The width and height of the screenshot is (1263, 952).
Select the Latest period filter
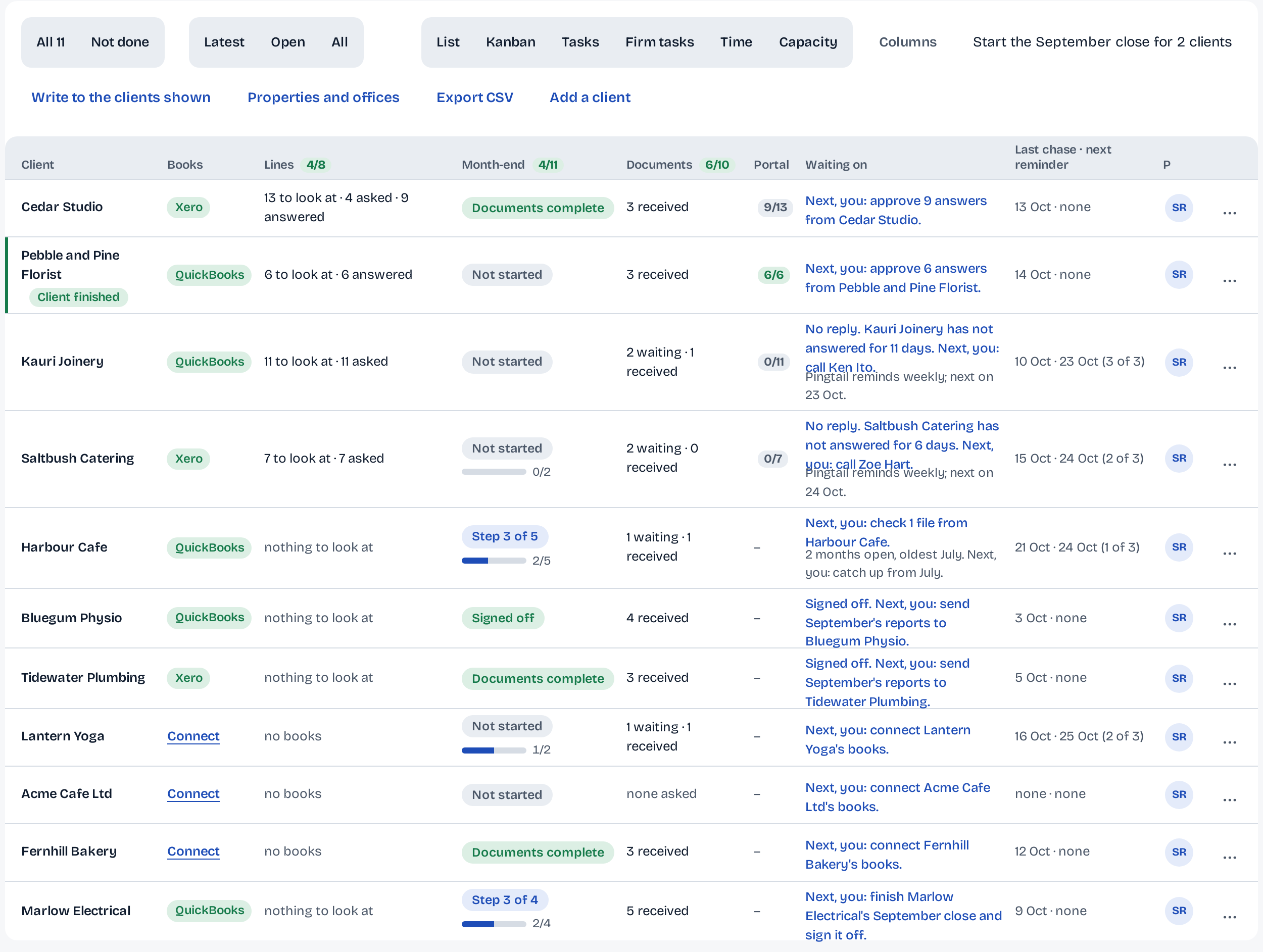pos(224,42)
